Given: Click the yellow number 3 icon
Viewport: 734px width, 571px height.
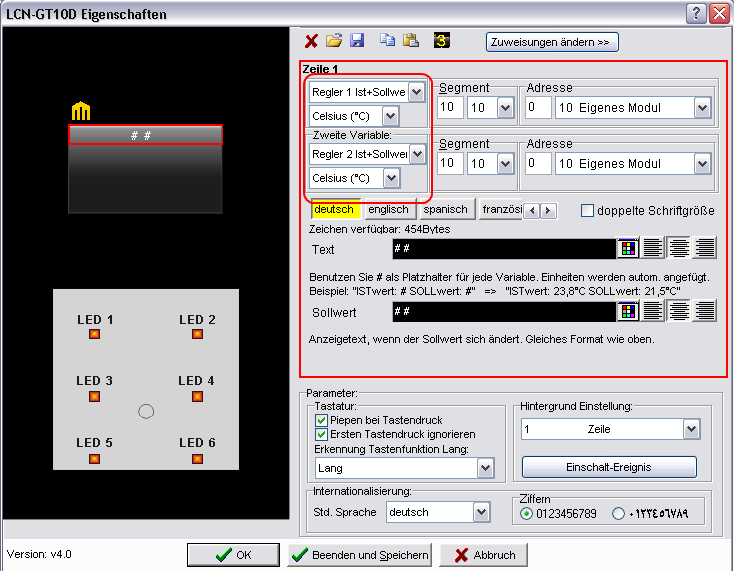Looking at the screenshot, I should pyautogui.click(x=442, y=41).
